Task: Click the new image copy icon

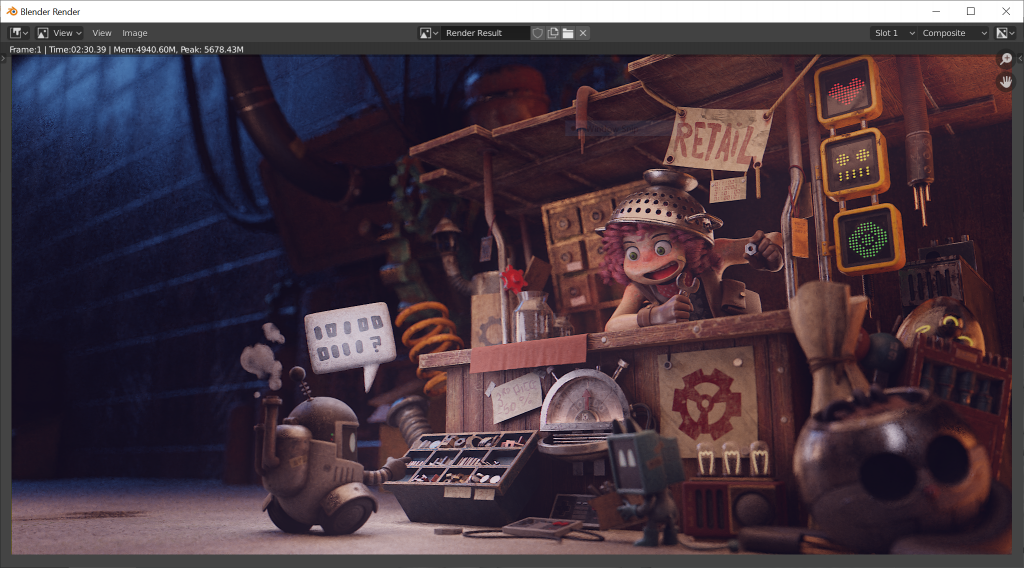Action: point(553,33)
